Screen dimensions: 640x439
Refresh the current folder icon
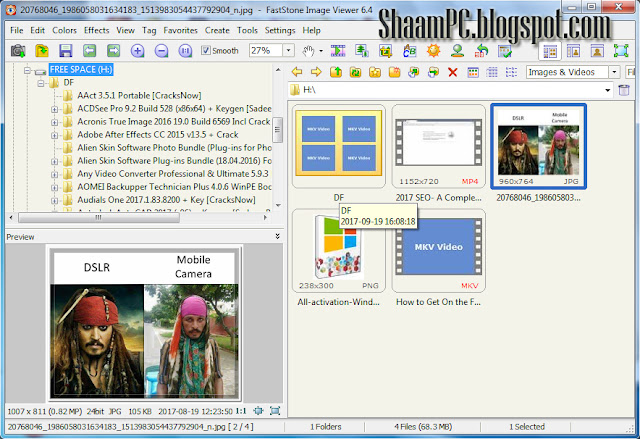pyautogui.click(x=356, y=72)
